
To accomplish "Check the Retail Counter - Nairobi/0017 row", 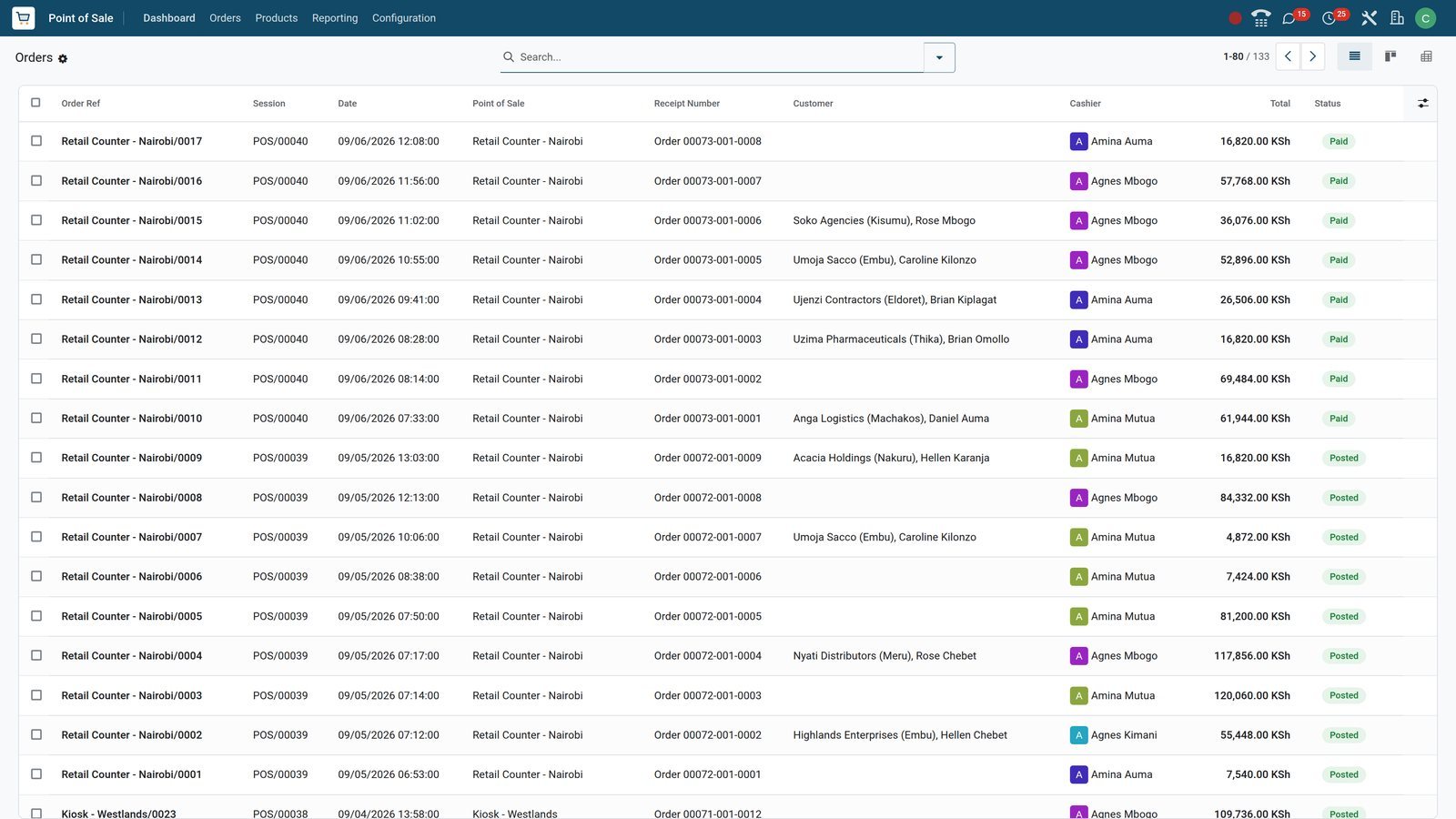I will [x=36, y=141].
